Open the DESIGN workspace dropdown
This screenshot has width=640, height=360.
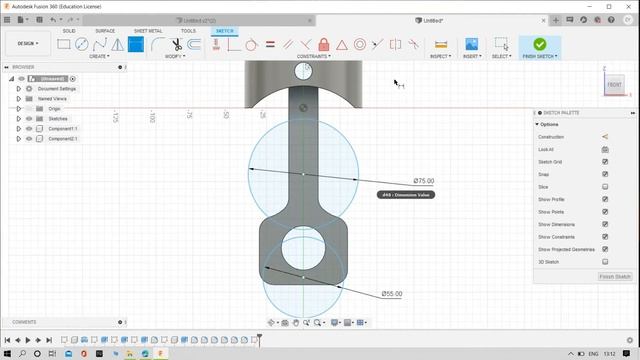(28, 43)
